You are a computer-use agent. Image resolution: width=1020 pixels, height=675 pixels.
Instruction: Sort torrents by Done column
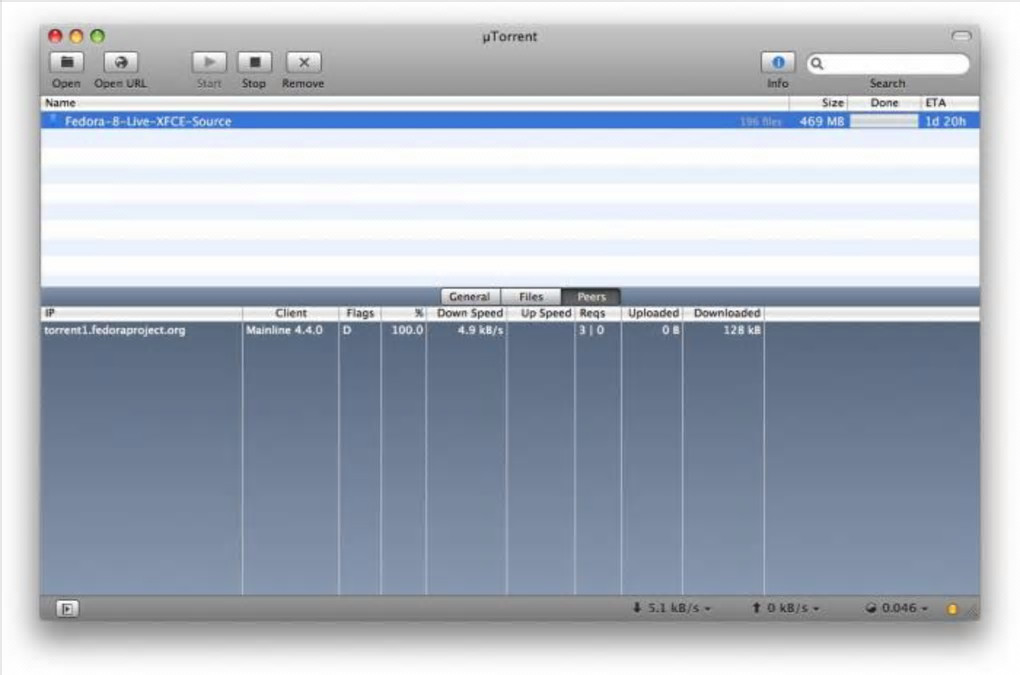coord(884,103)
